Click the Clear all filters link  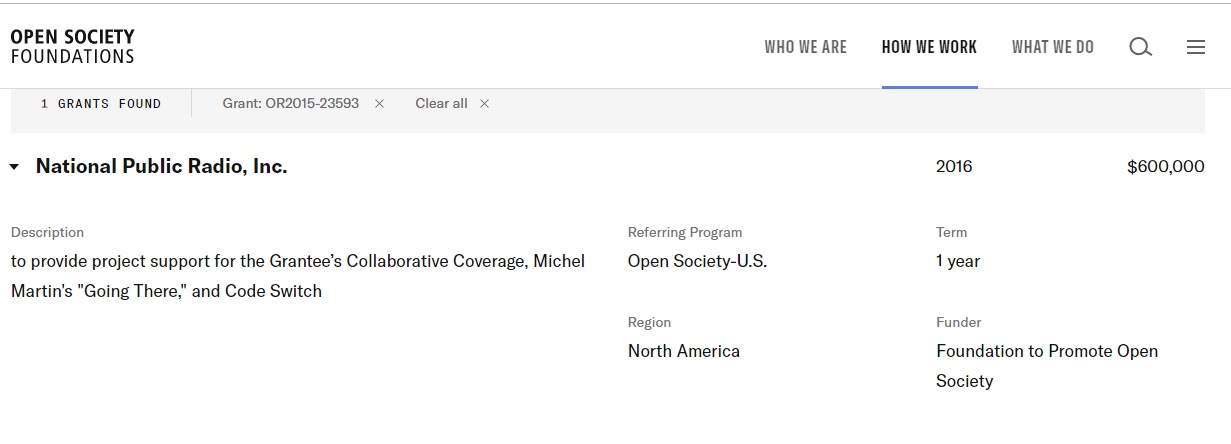pyautogui.click(x=441, y=104)
